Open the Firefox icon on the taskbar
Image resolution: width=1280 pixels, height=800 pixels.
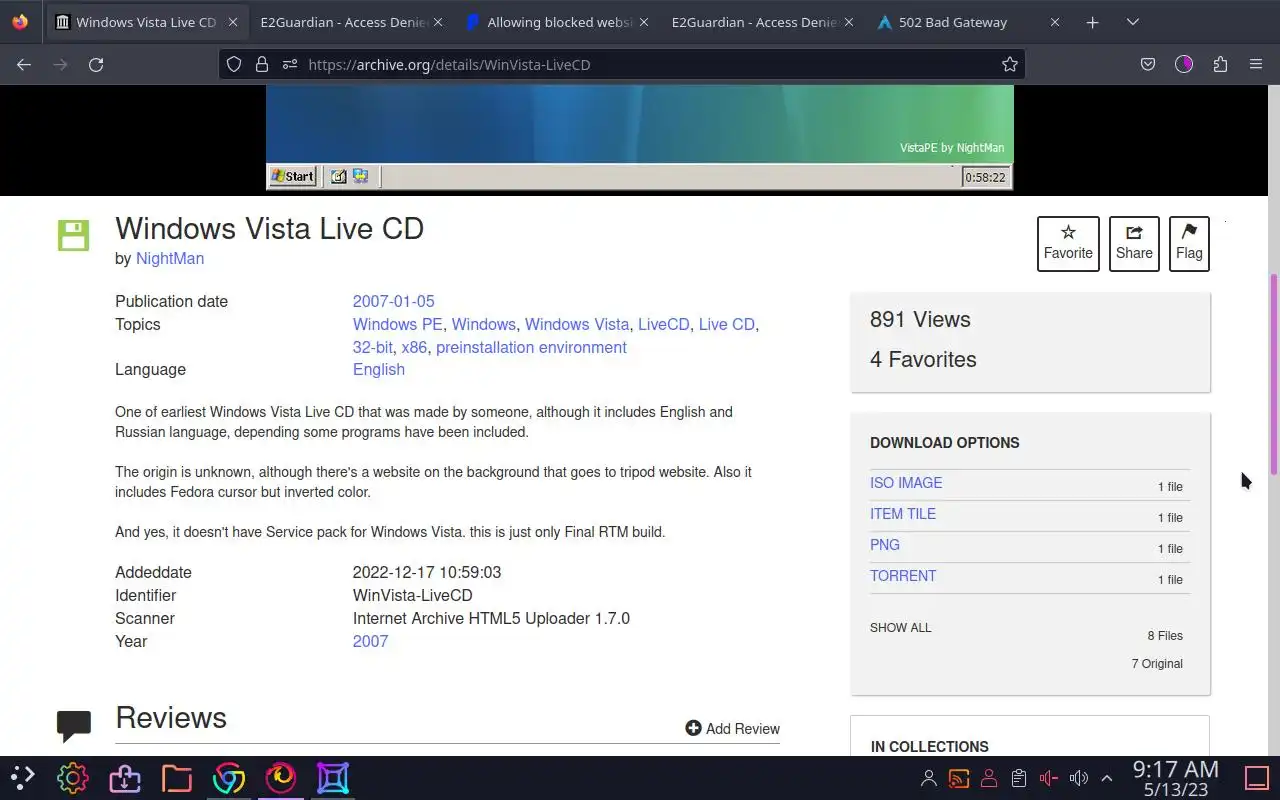280,777
